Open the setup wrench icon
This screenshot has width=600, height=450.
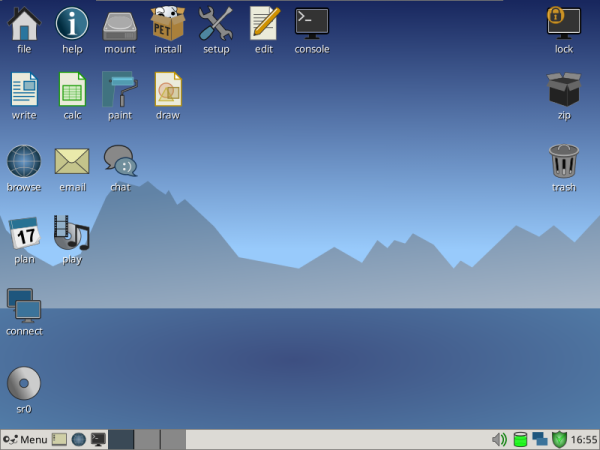tap(216, 23)
